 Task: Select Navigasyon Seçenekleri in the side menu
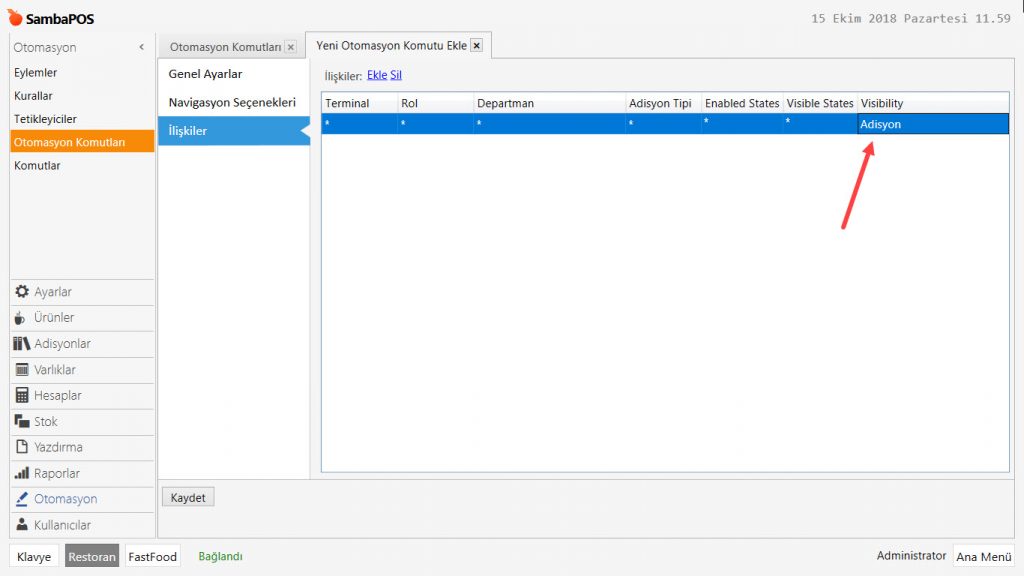[232, 102]
